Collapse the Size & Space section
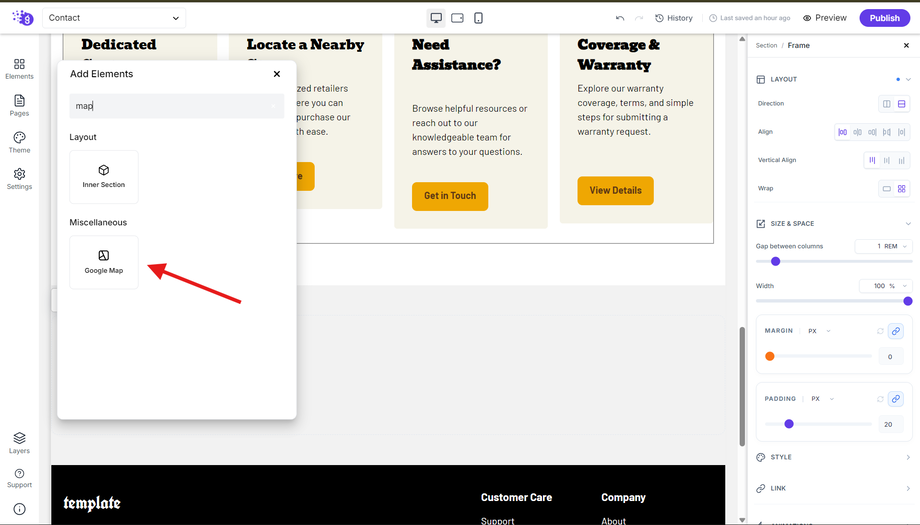The image size is (920, 525). (x=908, y=223)
